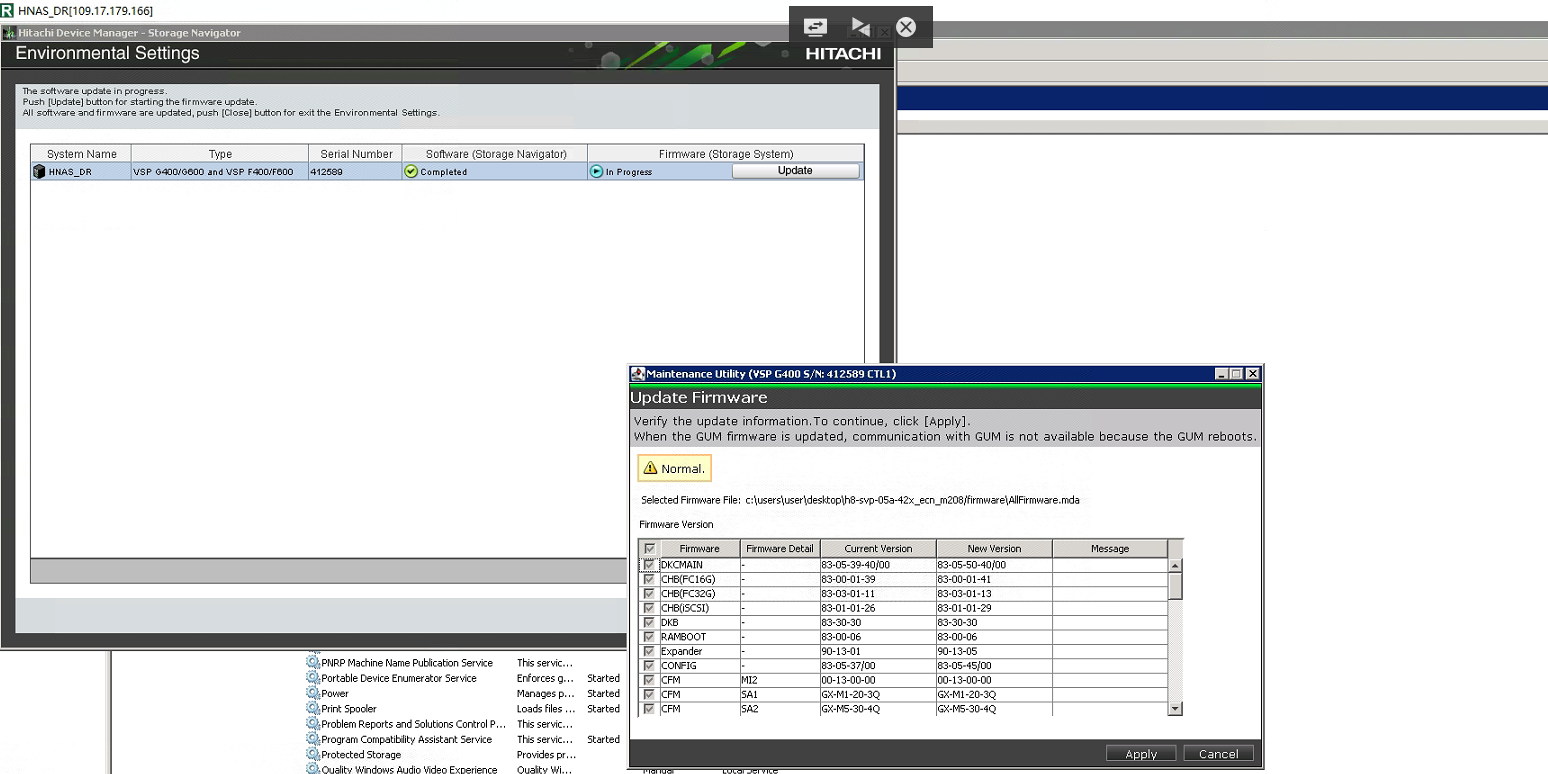Click the remote session transfer arrows icon
This screenshot has height=774, width=1548.
point(816,27)
